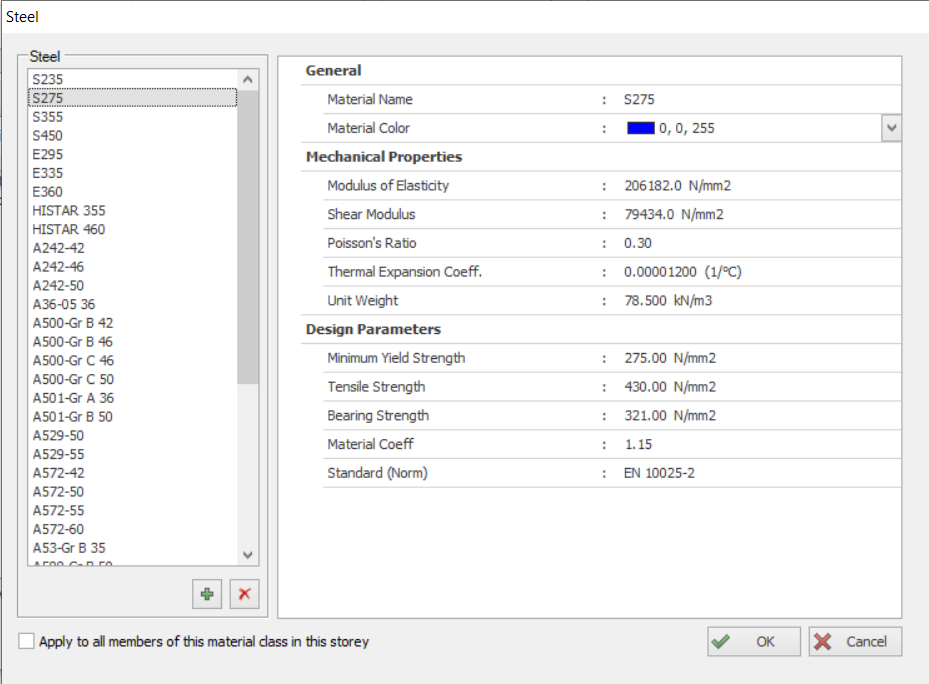The width and height of the screenshot is (929, 684).
Task: Click the green plus add material icon
Action: (x=207, y=594)
